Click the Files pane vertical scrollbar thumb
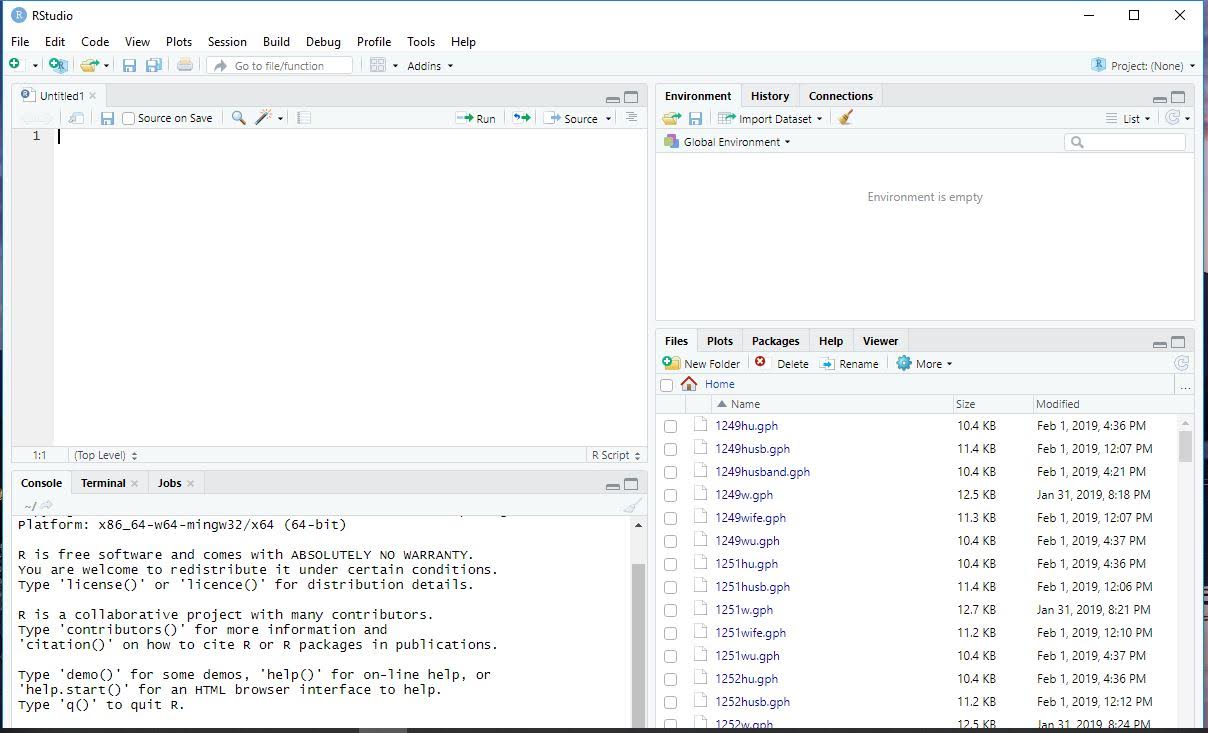The width and height of the screenshot is (1208, 733). pyautogui.click(x=1185, y=445)
